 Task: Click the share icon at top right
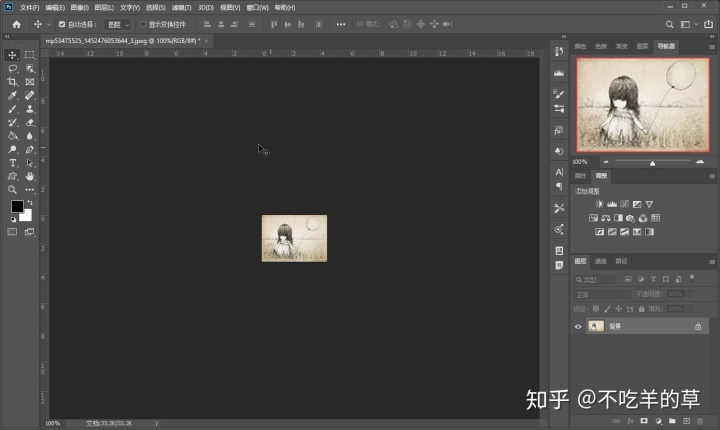(x=709, y=24)
